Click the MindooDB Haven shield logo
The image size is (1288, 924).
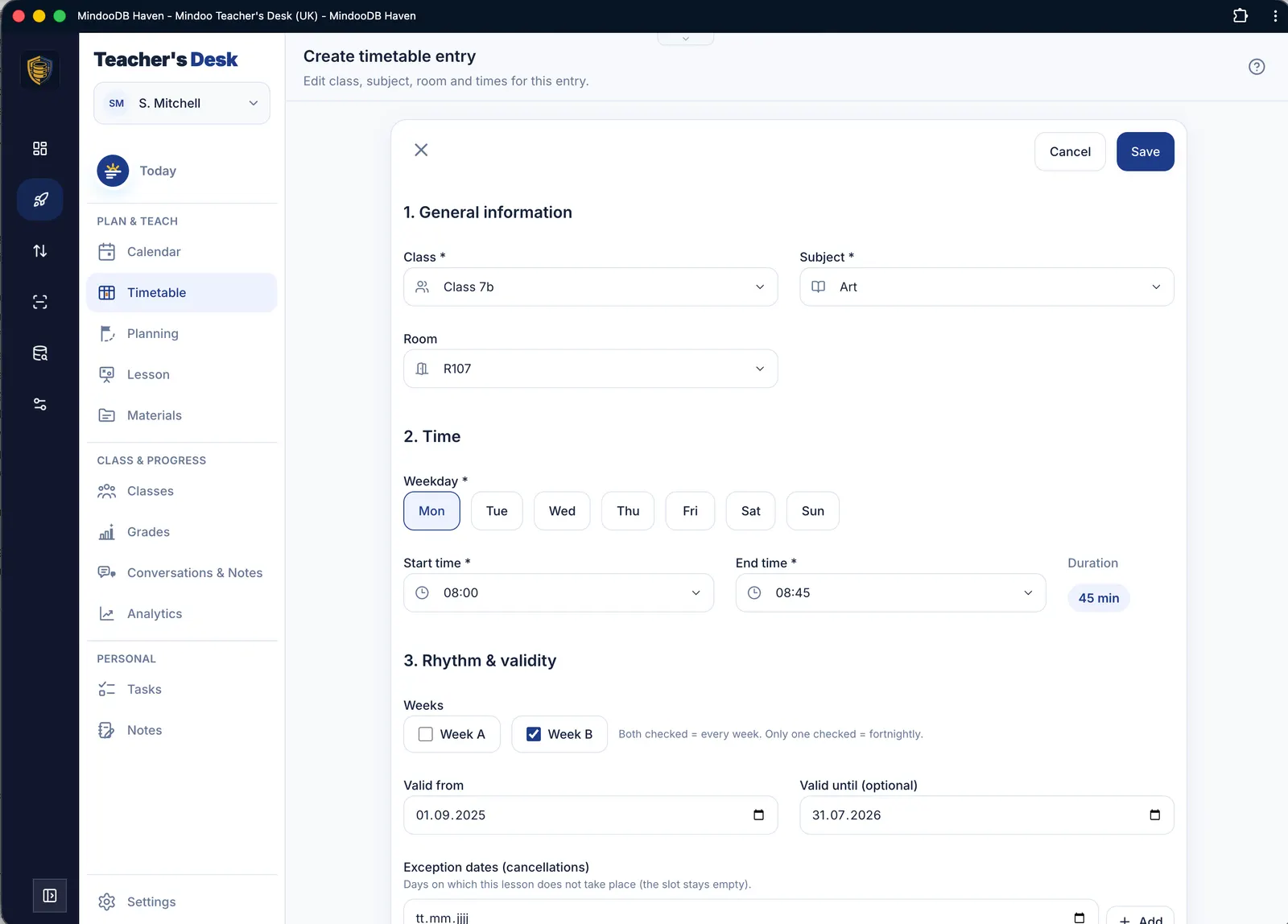click(x=39, y=70)
